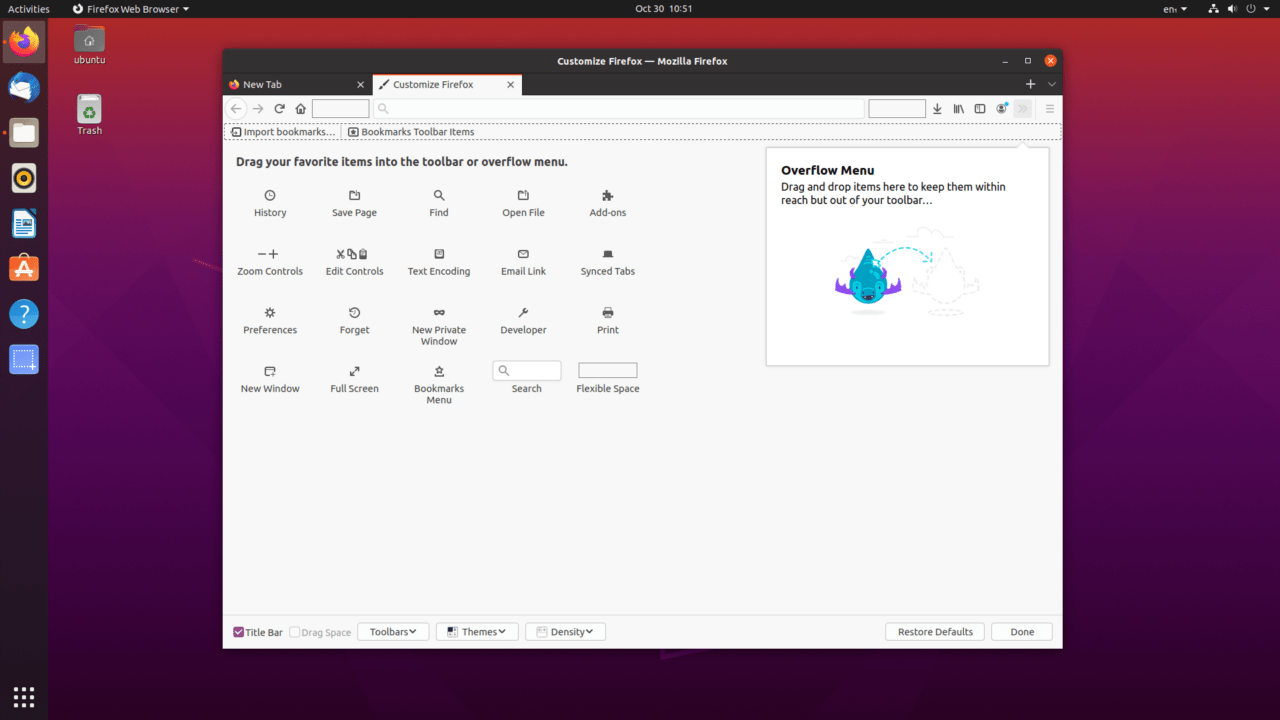Select the History customization item
This screenshot has height=720, width=1280.
[x=270, y=204]
